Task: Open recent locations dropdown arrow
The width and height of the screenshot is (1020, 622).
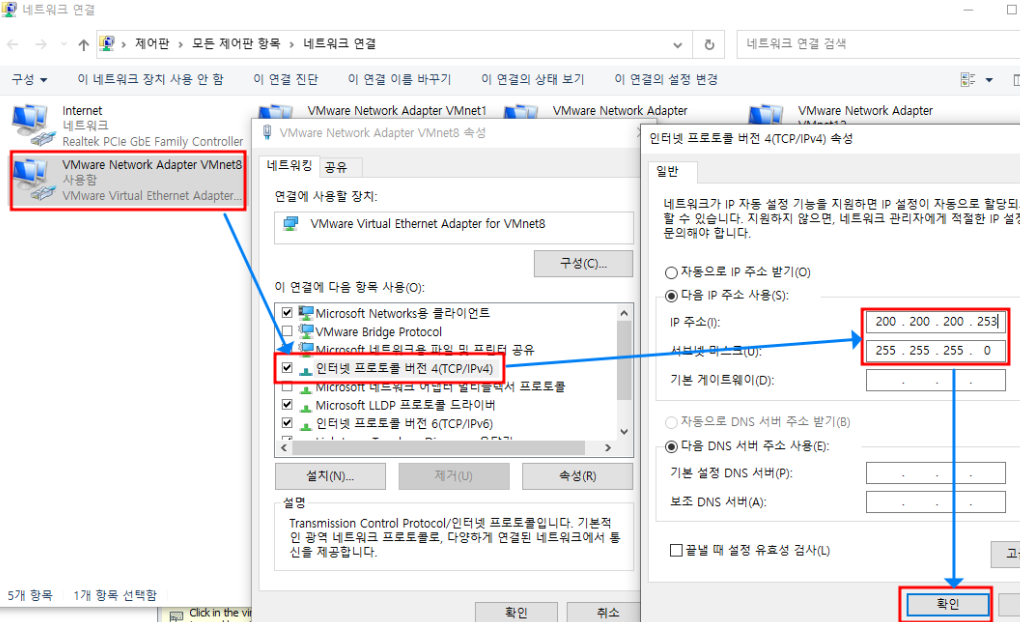Action: click(x=63, y=44)
